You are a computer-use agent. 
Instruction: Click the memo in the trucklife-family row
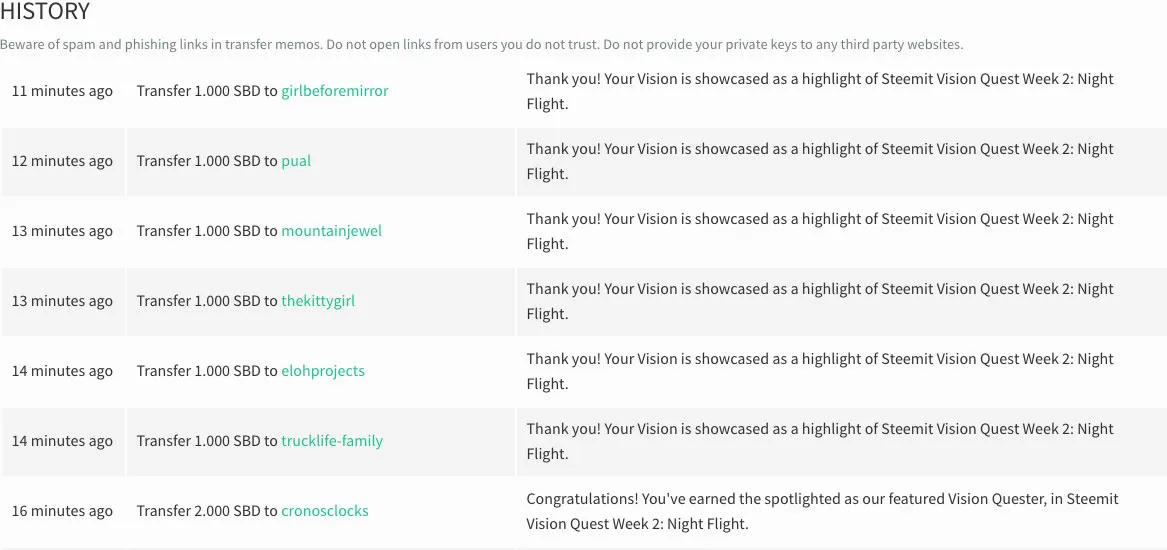pos(820,441)
